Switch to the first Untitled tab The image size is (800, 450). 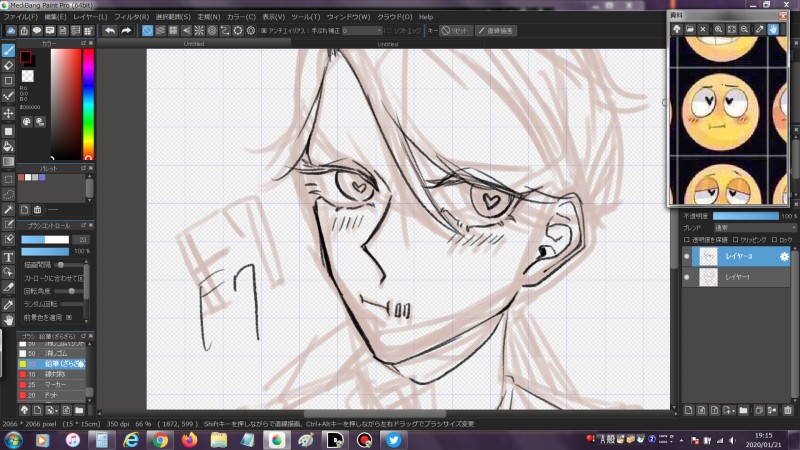point(194,44)
